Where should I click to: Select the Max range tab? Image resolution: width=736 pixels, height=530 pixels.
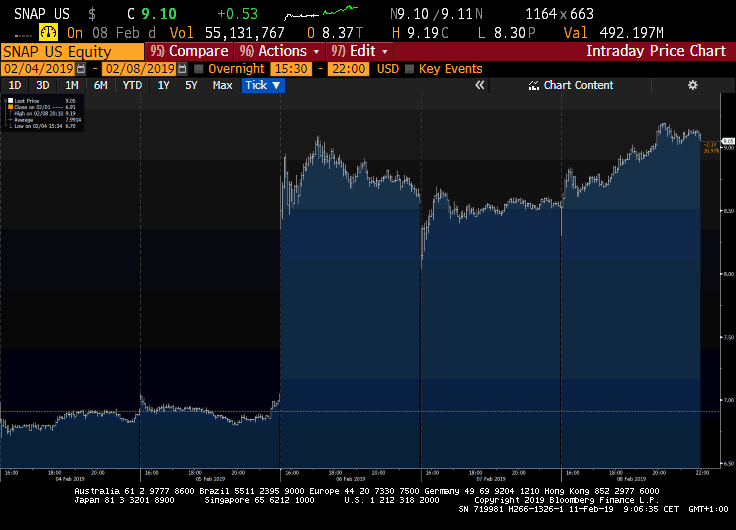pos(222,85)
